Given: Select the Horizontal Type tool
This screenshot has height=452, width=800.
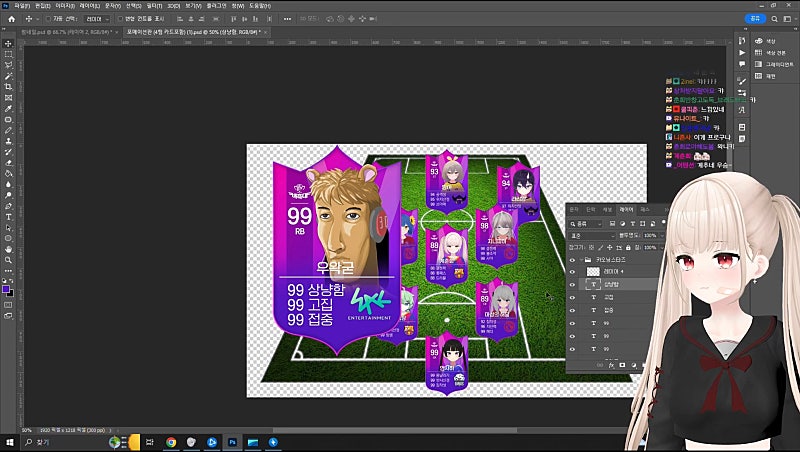Looking at the screenshot, I should pos(8,216).
